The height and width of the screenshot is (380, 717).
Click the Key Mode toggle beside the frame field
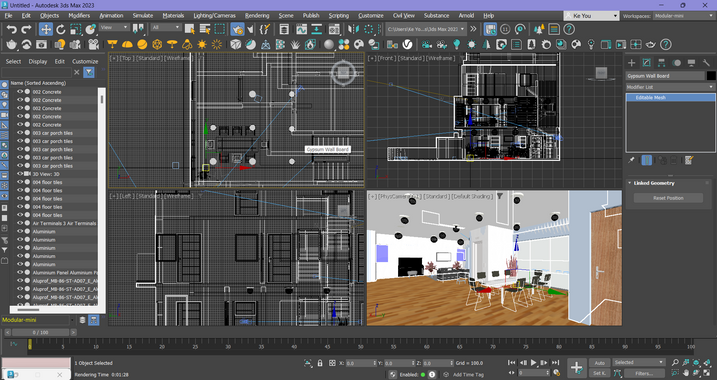click(x=512, y=373)
